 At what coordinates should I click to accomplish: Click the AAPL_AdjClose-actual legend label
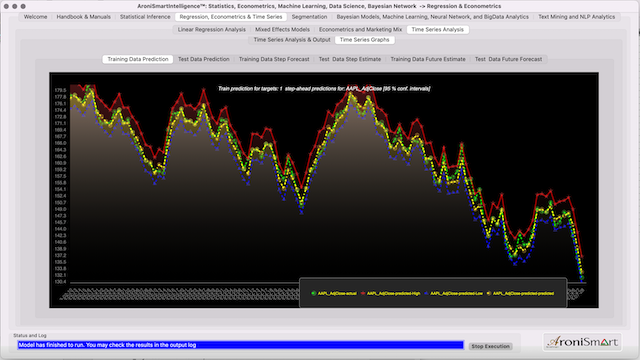point(337,293)
